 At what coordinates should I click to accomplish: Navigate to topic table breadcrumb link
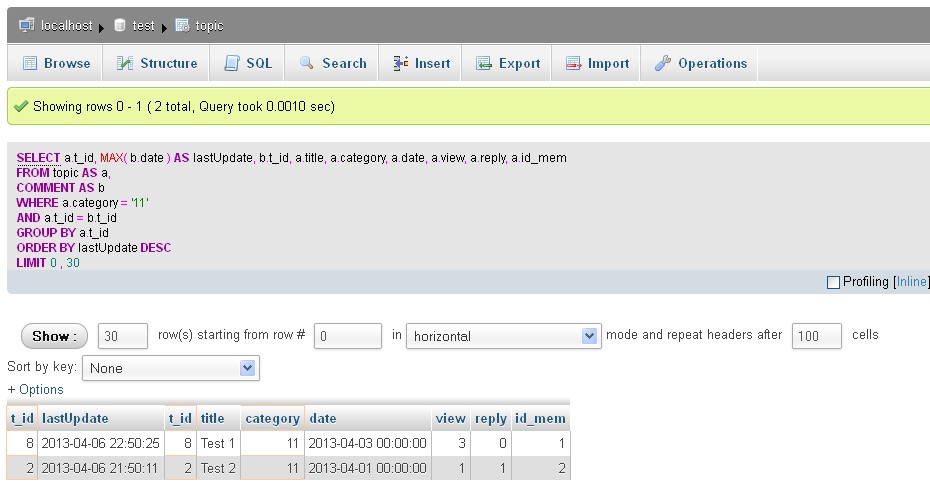(209, 26)
